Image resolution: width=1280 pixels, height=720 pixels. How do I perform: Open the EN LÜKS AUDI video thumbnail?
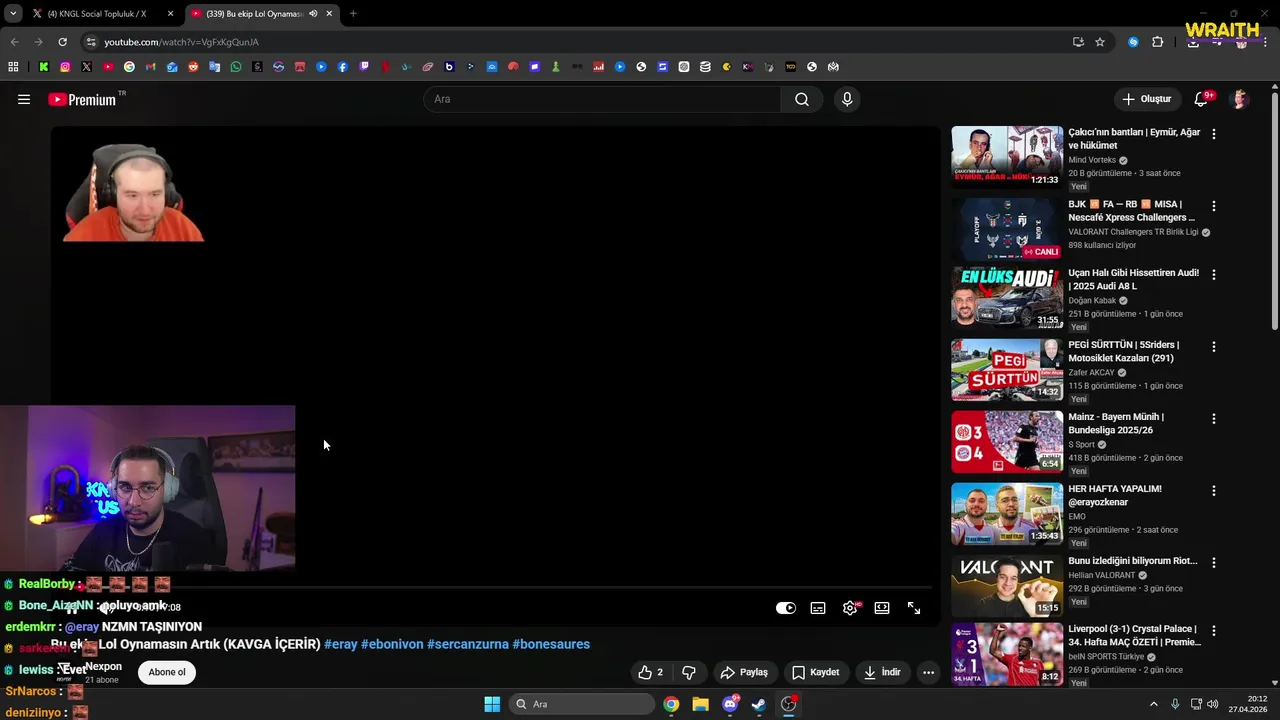[x=1007, y=297]
